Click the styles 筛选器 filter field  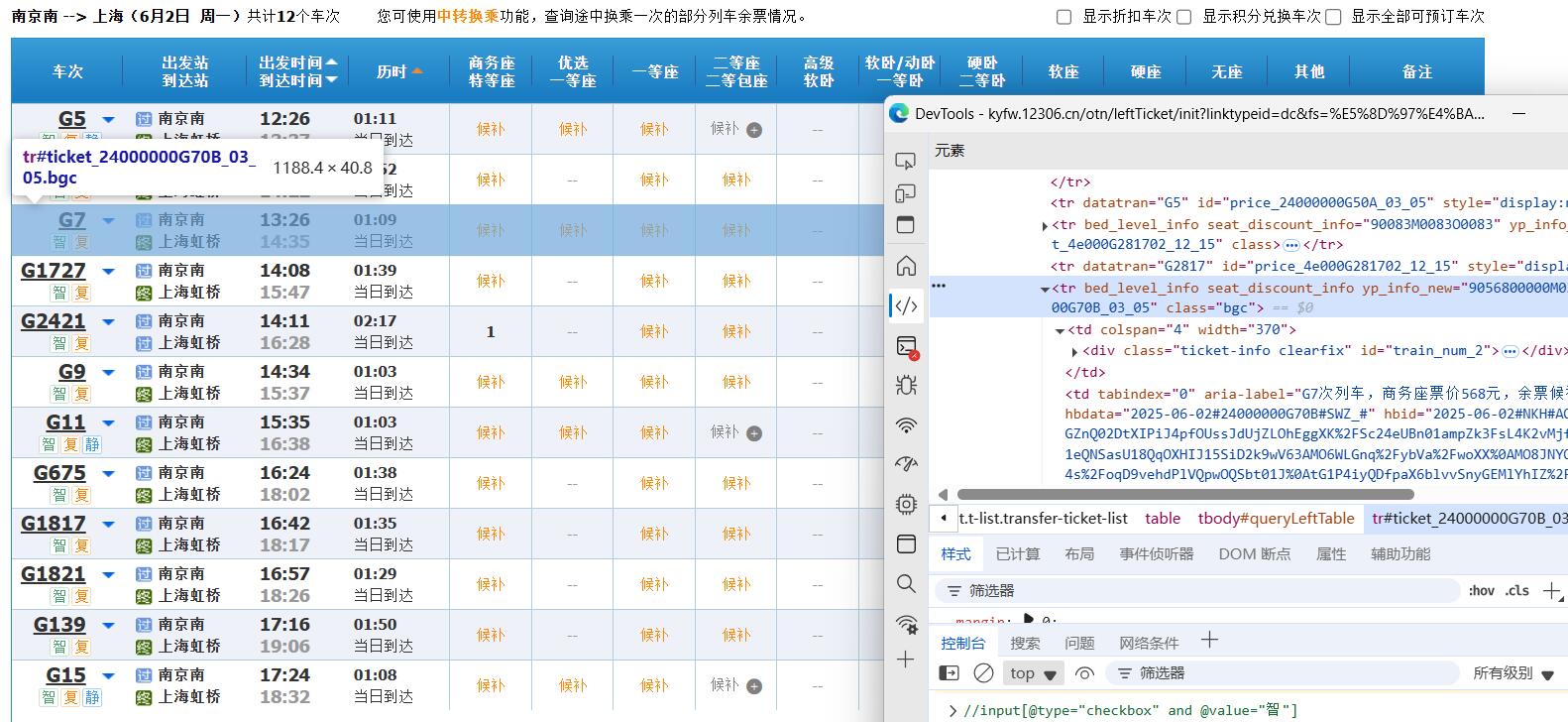click(1199, 591)
